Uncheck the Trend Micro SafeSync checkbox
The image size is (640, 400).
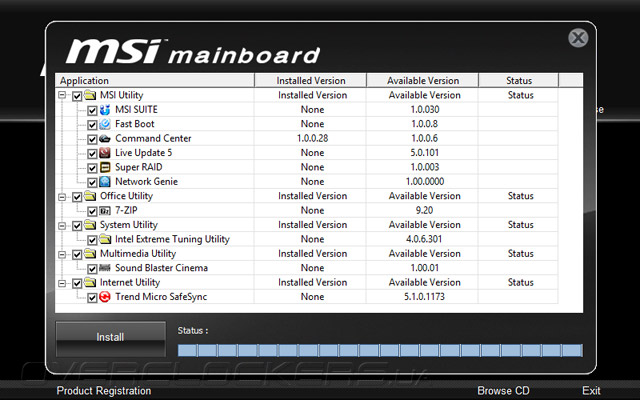[x=92, y=298]
